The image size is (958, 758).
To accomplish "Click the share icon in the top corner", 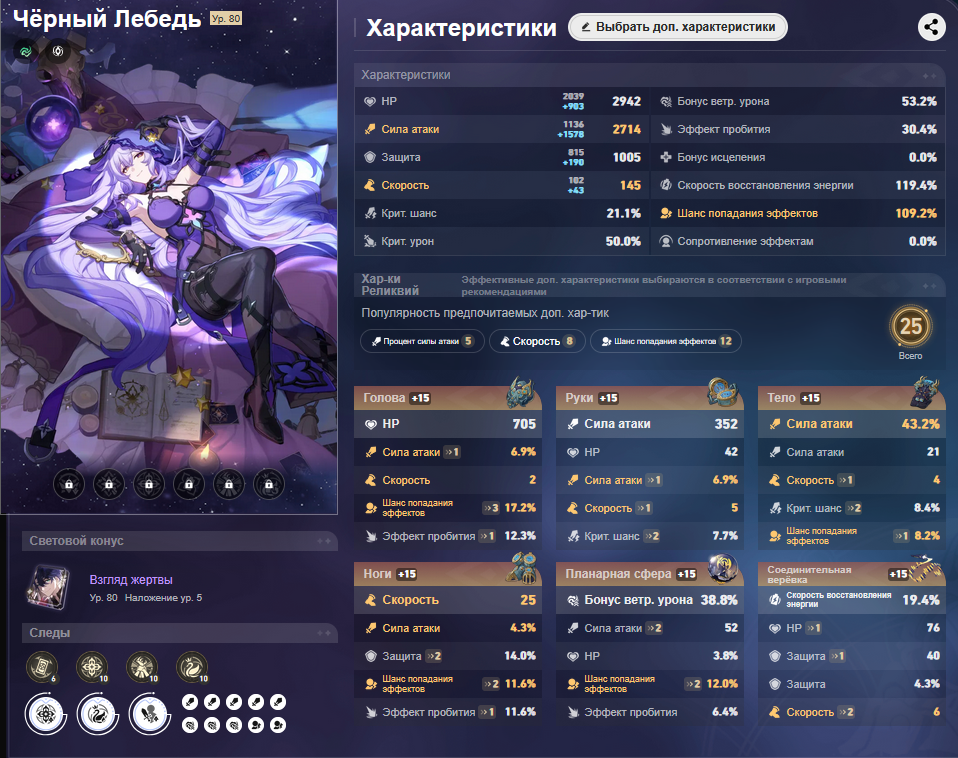I will (931, 27).
